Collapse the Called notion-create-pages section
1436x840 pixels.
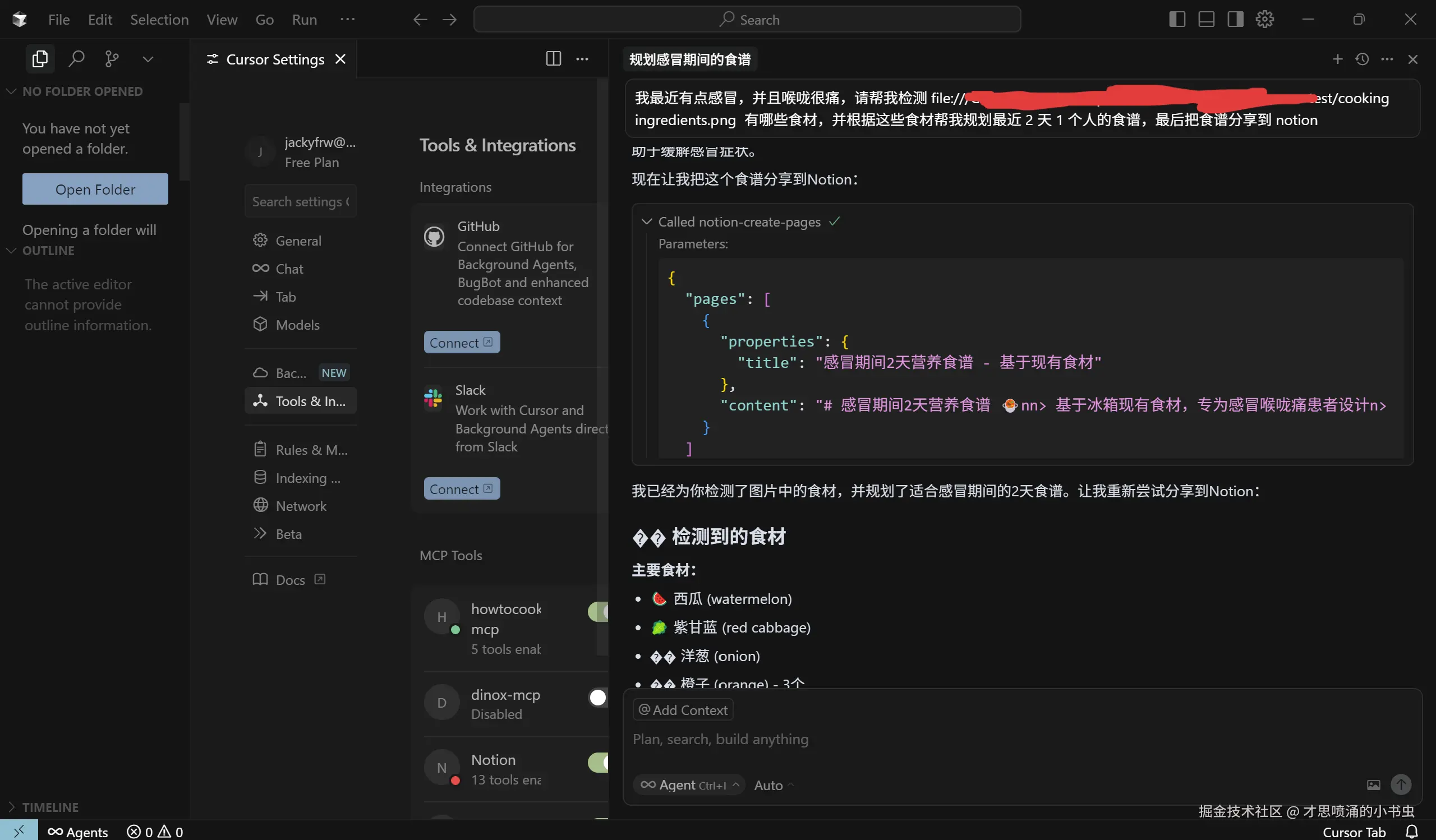[x=646, y=221]
